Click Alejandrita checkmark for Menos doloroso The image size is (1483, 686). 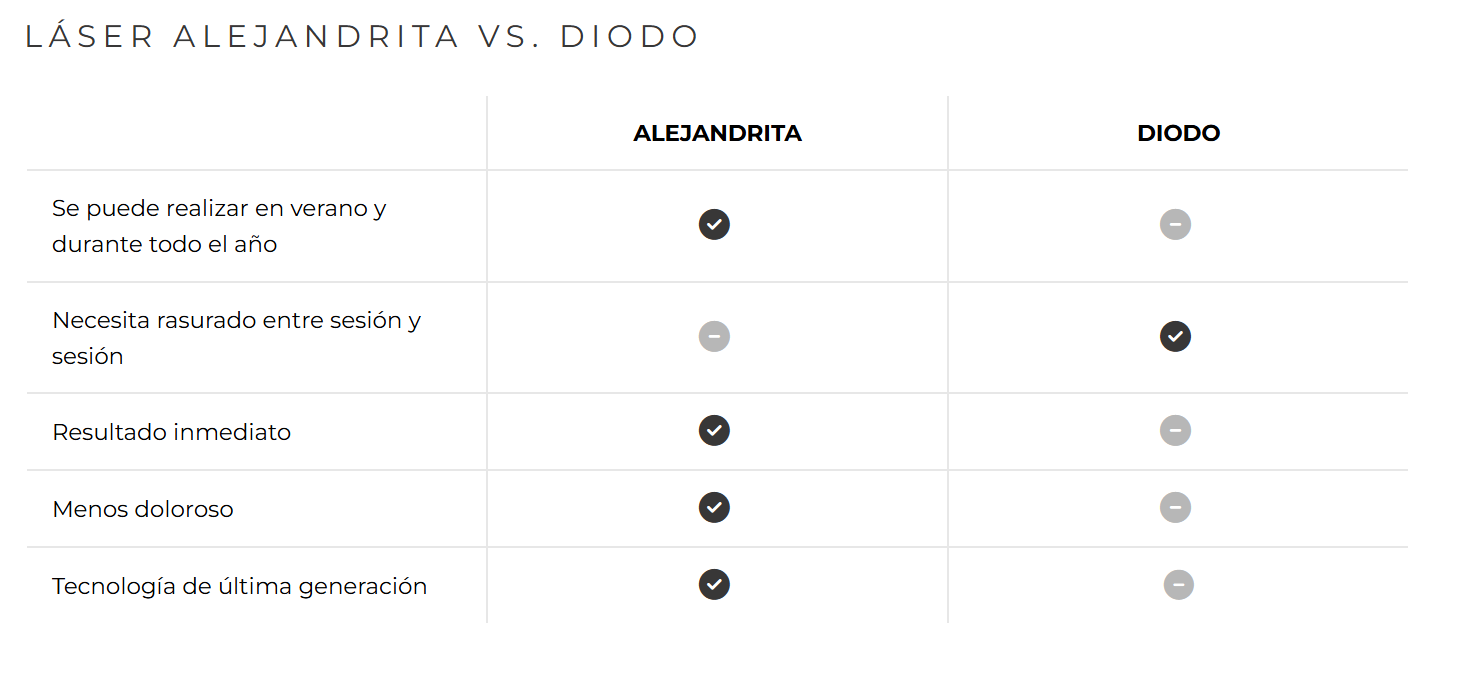(714, 508)
